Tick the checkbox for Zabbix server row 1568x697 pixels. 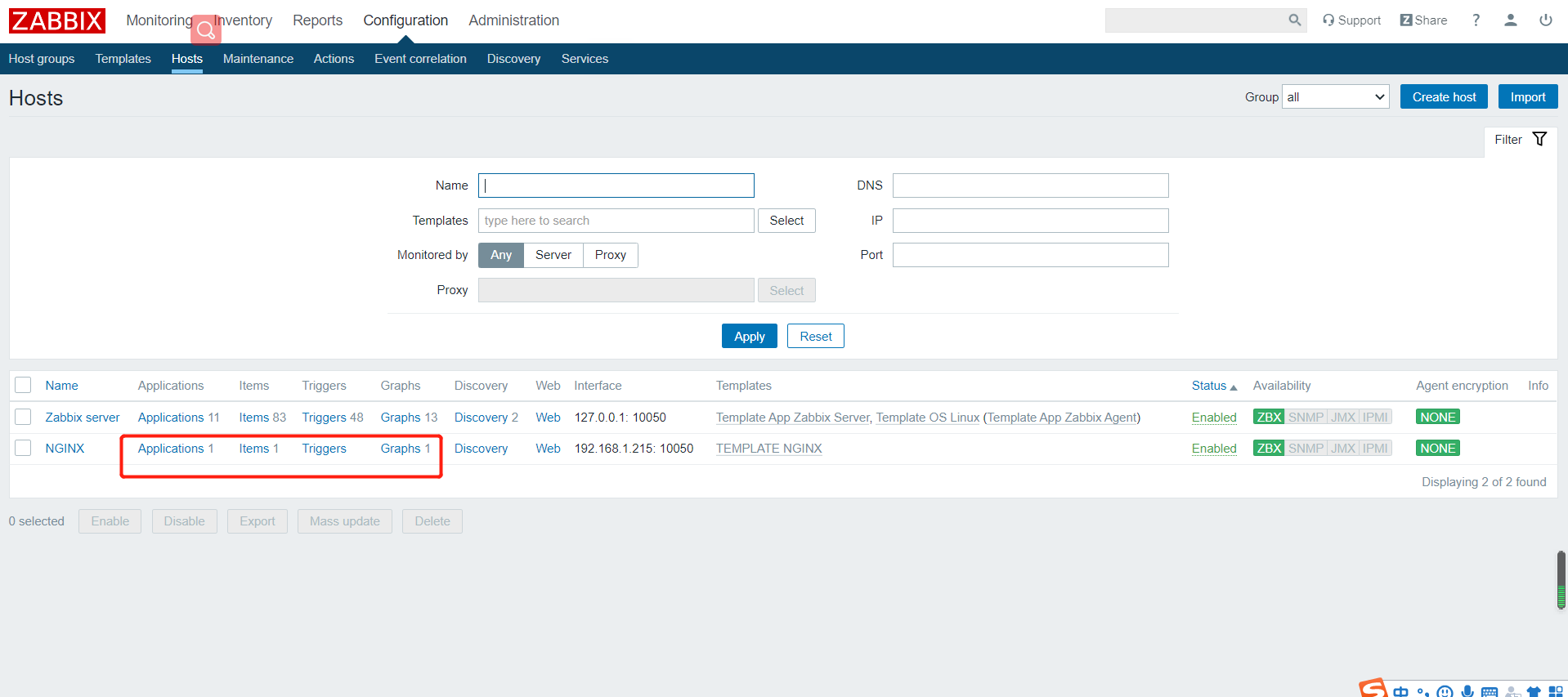(23, 417)
